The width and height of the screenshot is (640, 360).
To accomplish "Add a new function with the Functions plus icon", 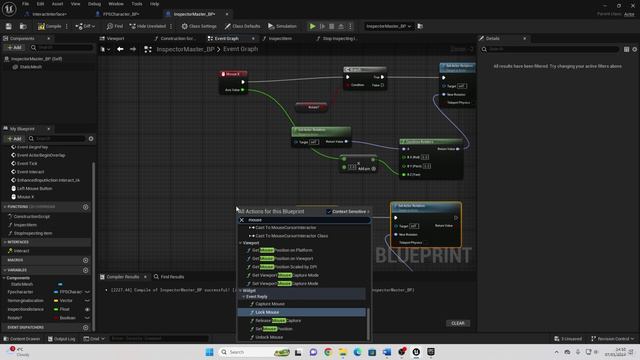I will tap(85, 207).
